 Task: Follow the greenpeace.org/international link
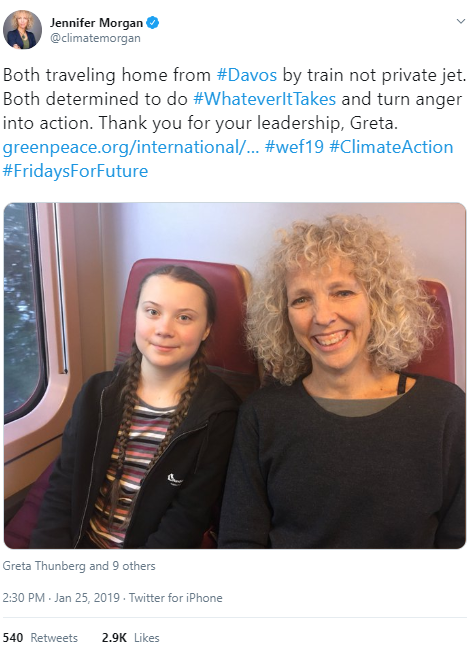click(131, 147)
